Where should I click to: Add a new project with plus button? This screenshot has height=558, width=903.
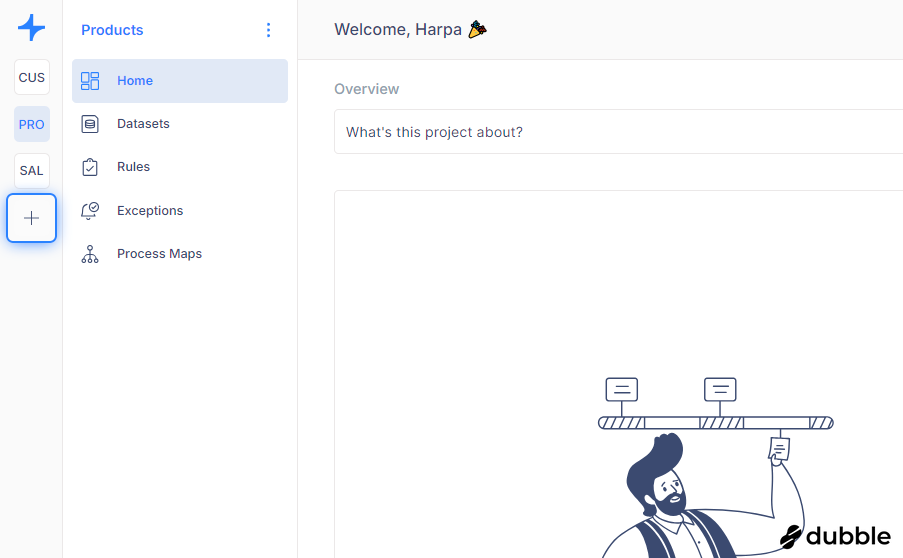[32, 218]
